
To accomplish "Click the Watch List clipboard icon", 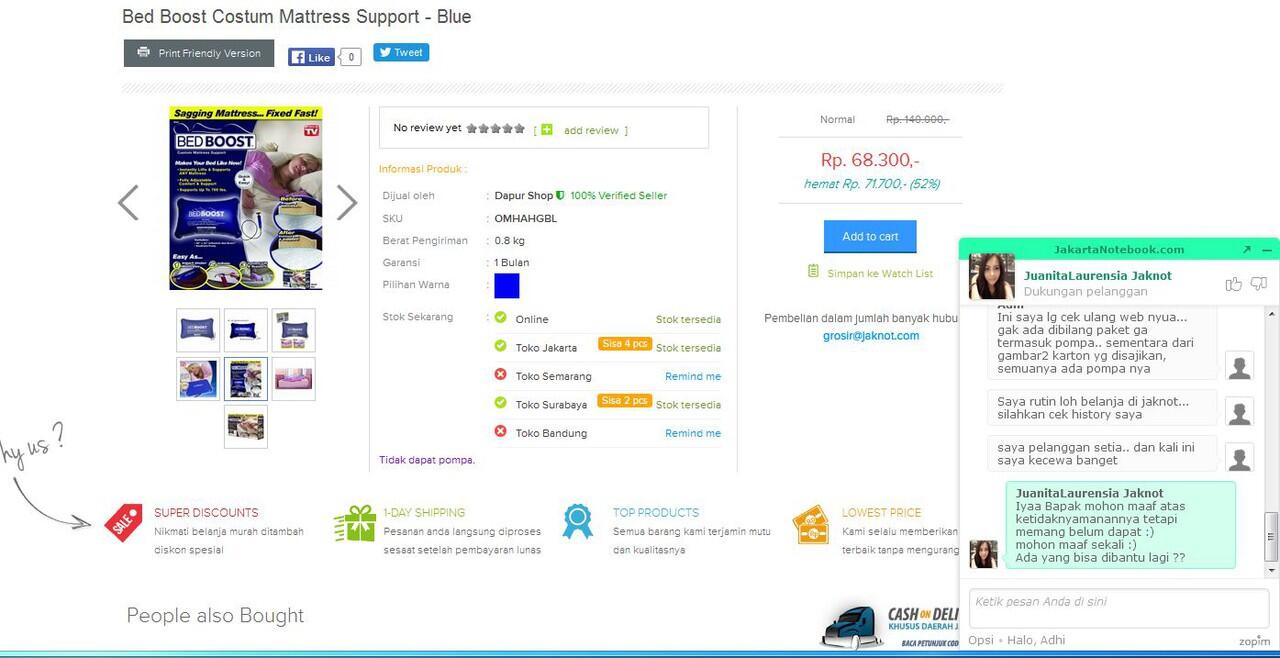I will [x=813, y=272].
